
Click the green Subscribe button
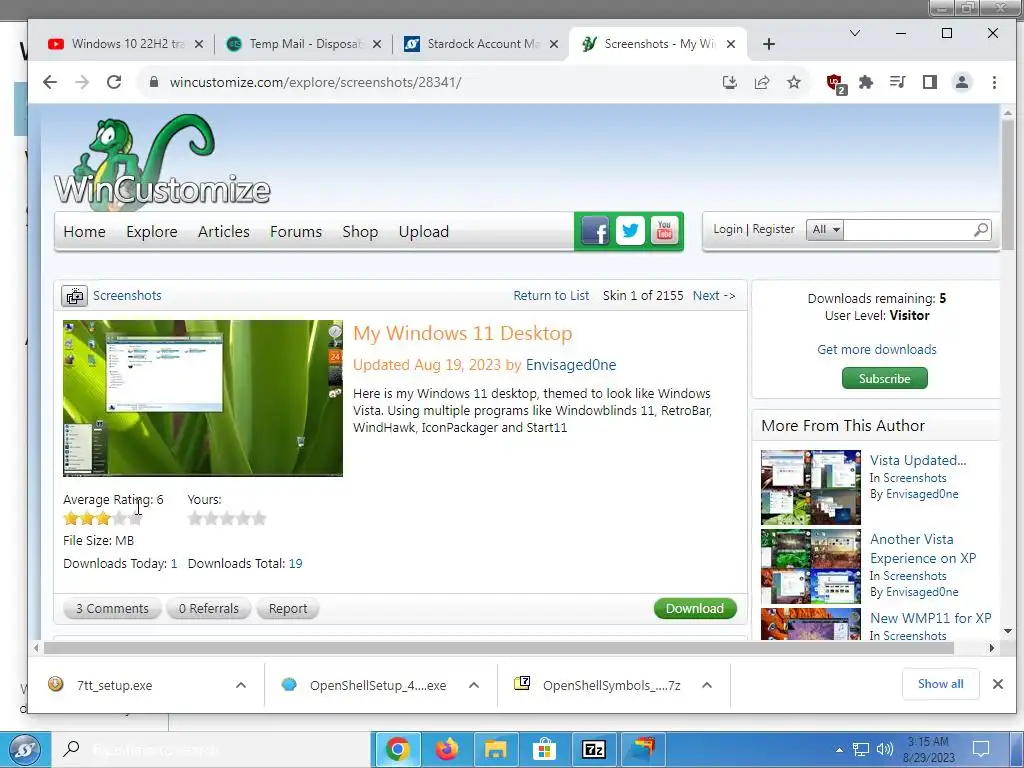pyautogui.click(x=884, y=378)
